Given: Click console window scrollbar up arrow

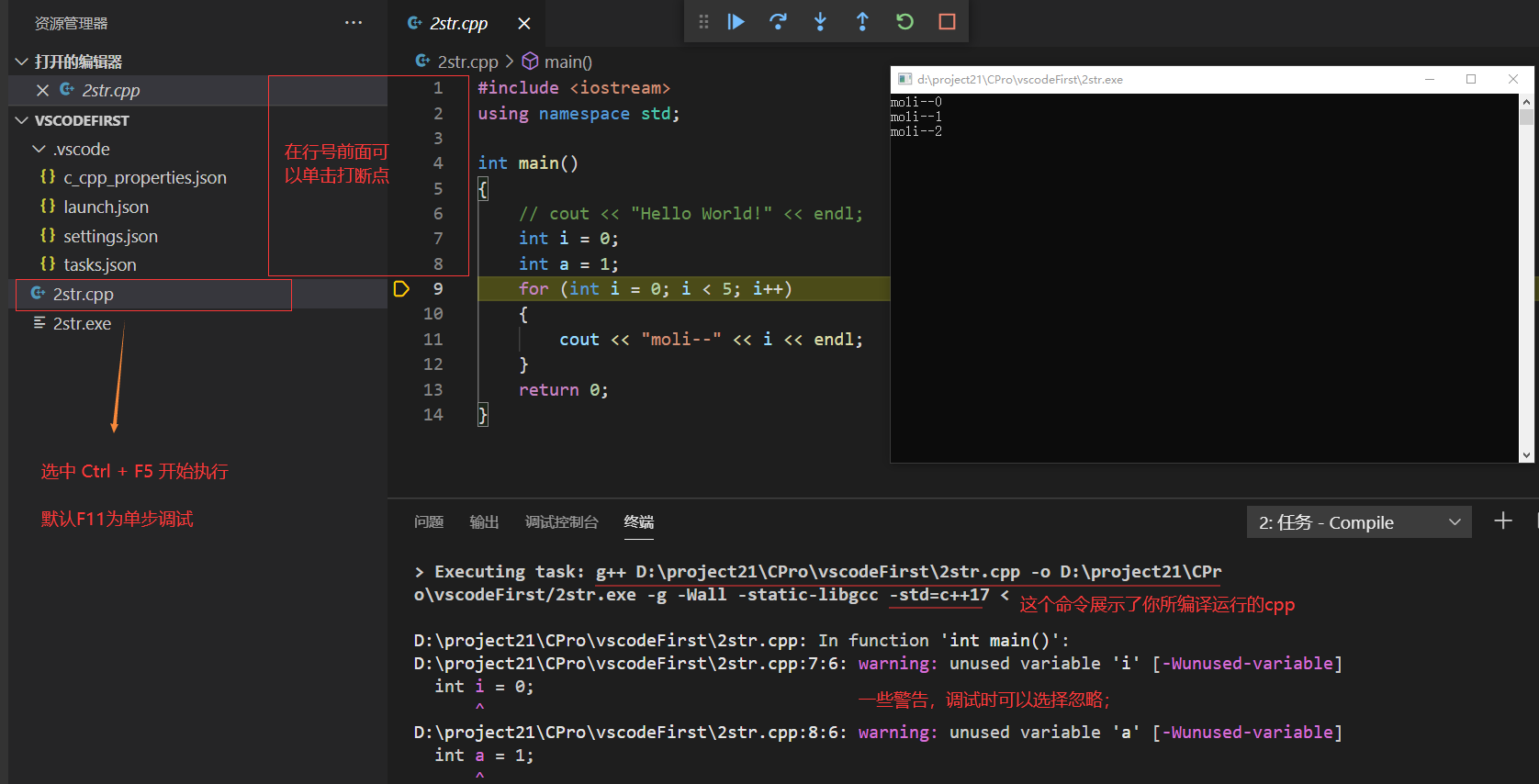Looking at the screenshot, I should point(1527,101).
